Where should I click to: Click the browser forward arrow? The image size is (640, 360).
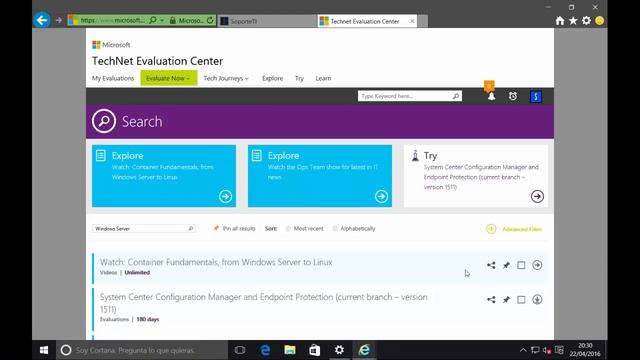59,20
